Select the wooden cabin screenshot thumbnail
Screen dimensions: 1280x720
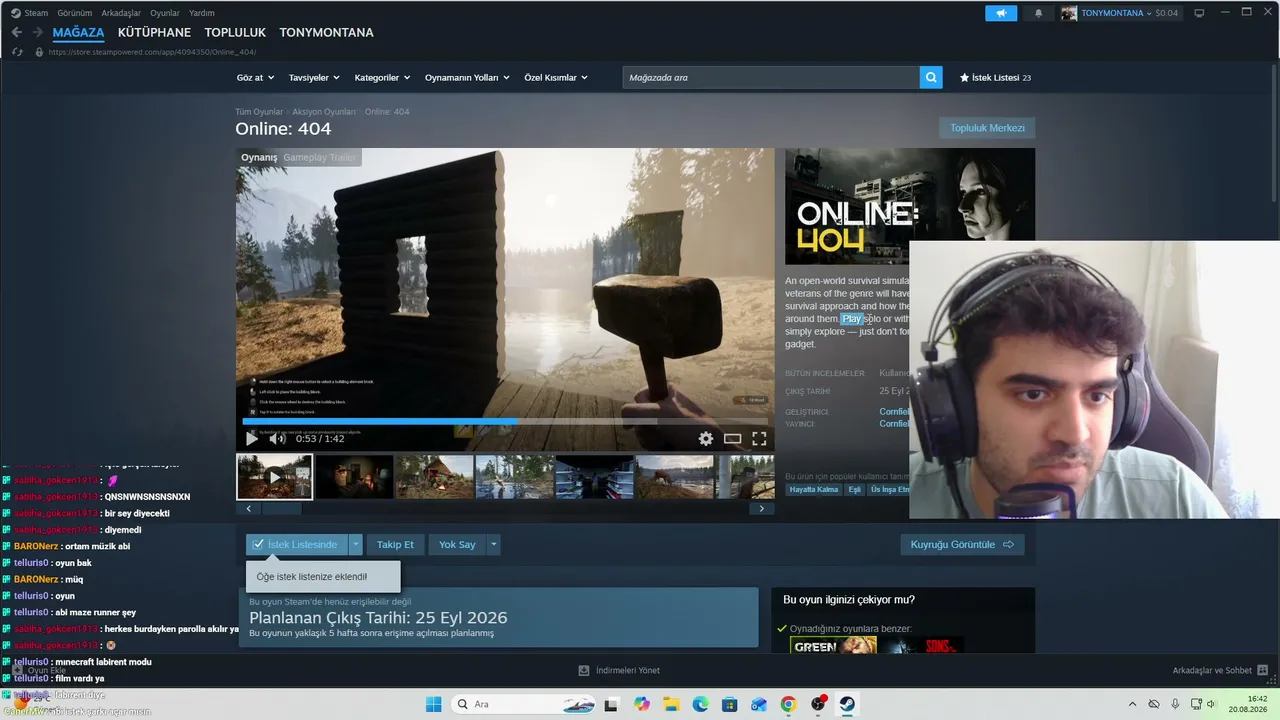click(435, 476)
